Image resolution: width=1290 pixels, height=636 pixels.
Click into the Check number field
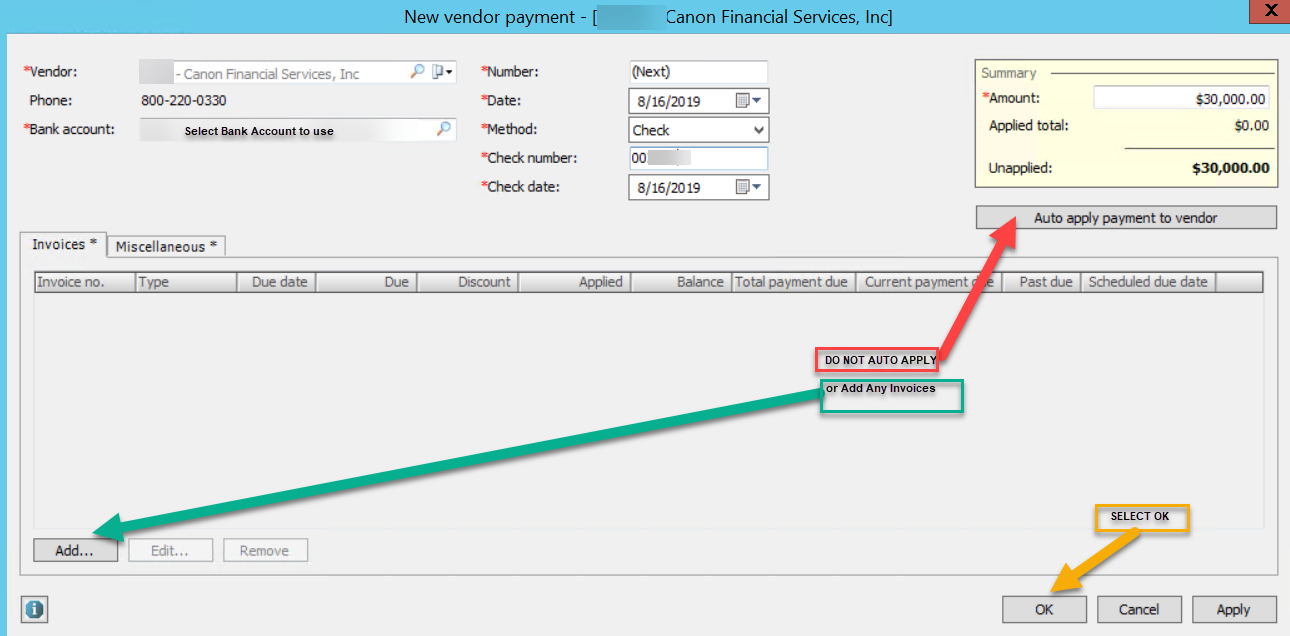[x=698, y=158]
